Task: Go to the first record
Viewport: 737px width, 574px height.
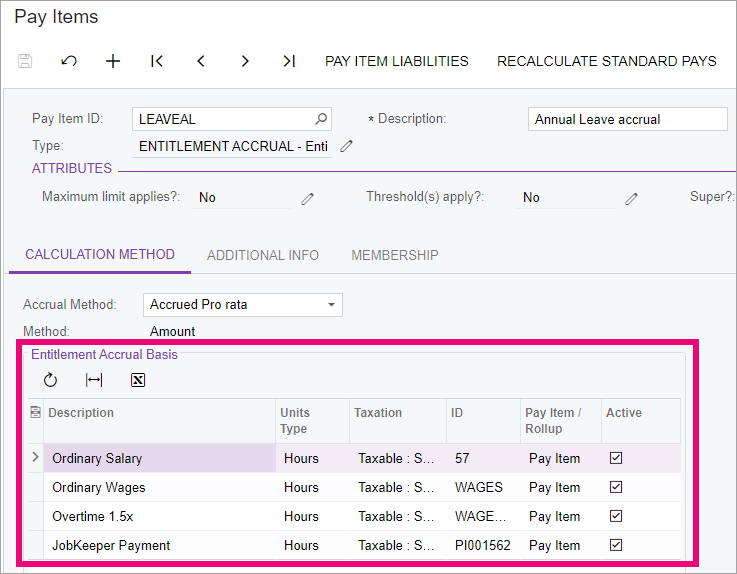Action: (x=157, y=61)
